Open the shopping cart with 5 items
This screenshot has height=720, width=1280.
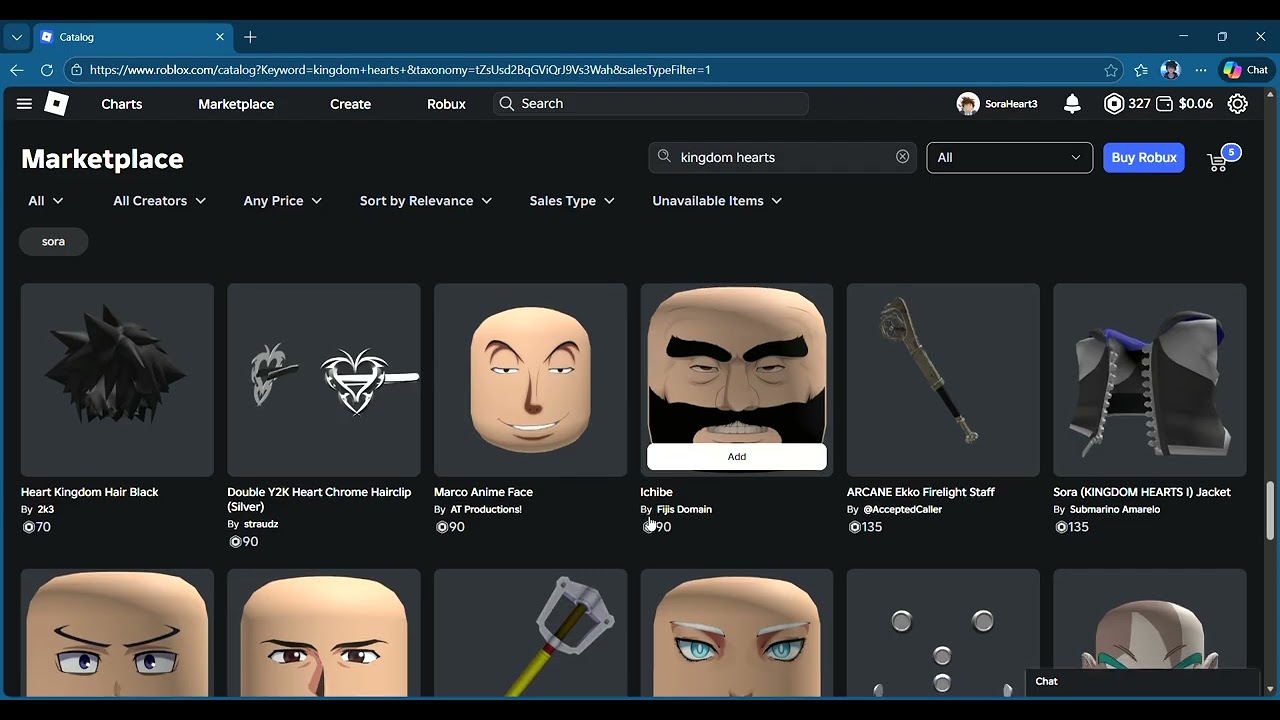pyautogui.click(x=1221, y=159)
